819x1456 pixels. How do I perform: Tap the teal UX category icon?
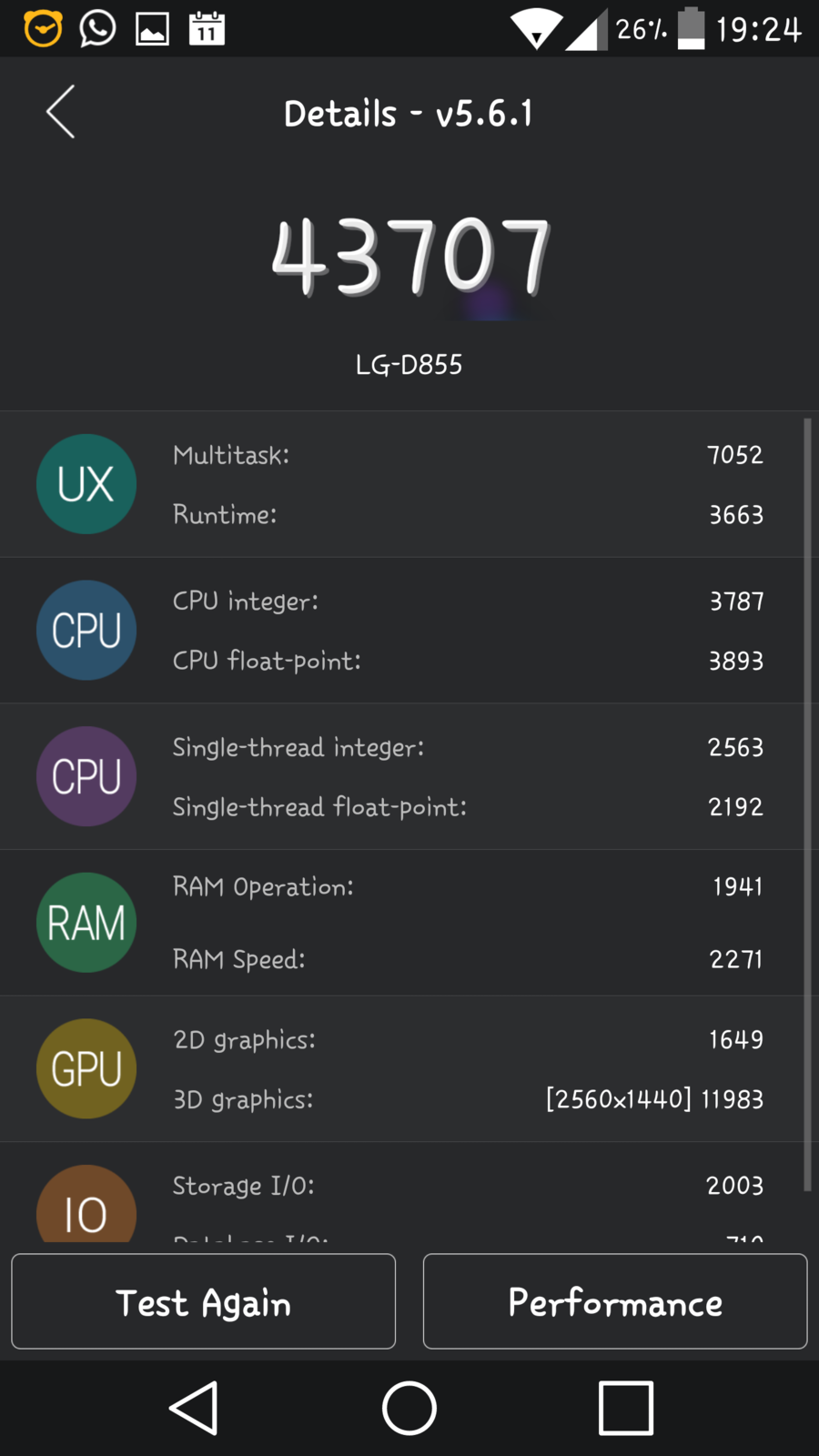point(86,484)
